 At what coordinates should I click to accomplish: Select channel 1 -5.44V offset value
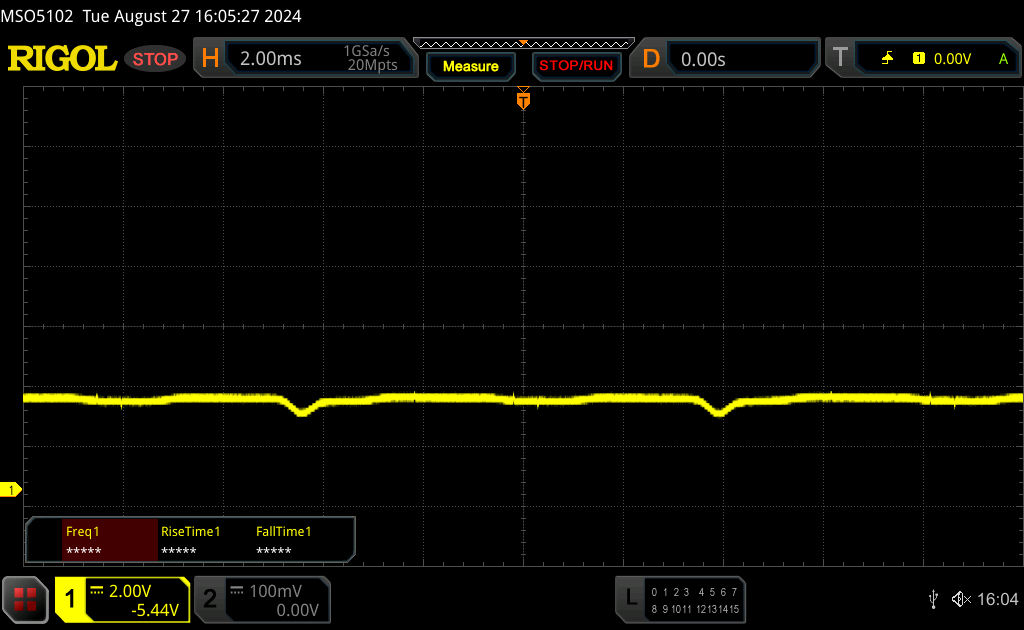point(155,610)
